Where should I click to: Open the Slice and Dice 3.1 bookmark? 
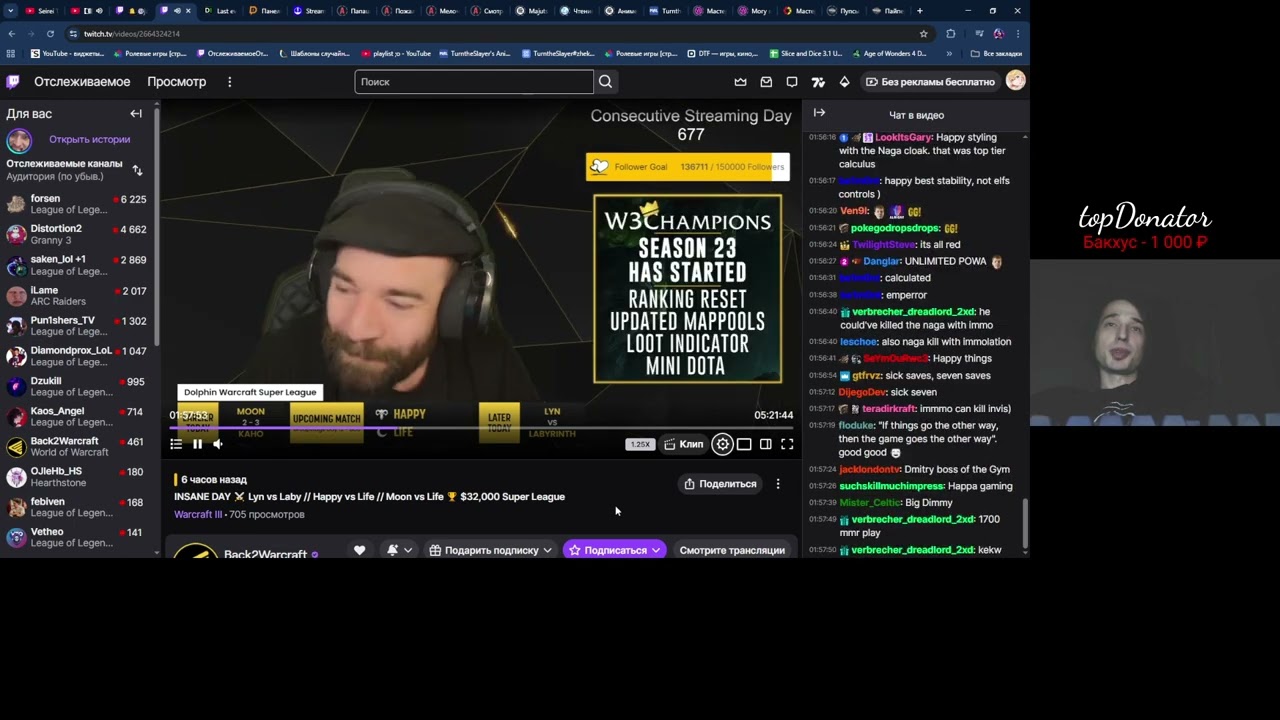point(805,53)
